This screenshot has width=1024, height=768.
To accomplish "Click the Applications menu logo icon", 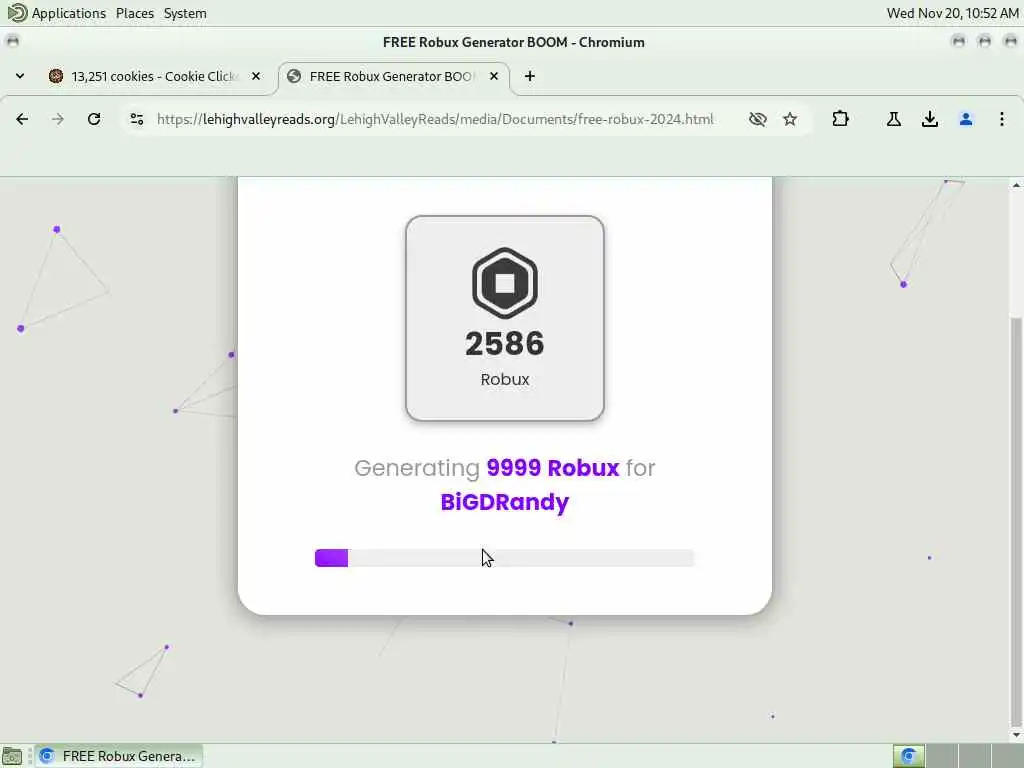I will 17,12.
